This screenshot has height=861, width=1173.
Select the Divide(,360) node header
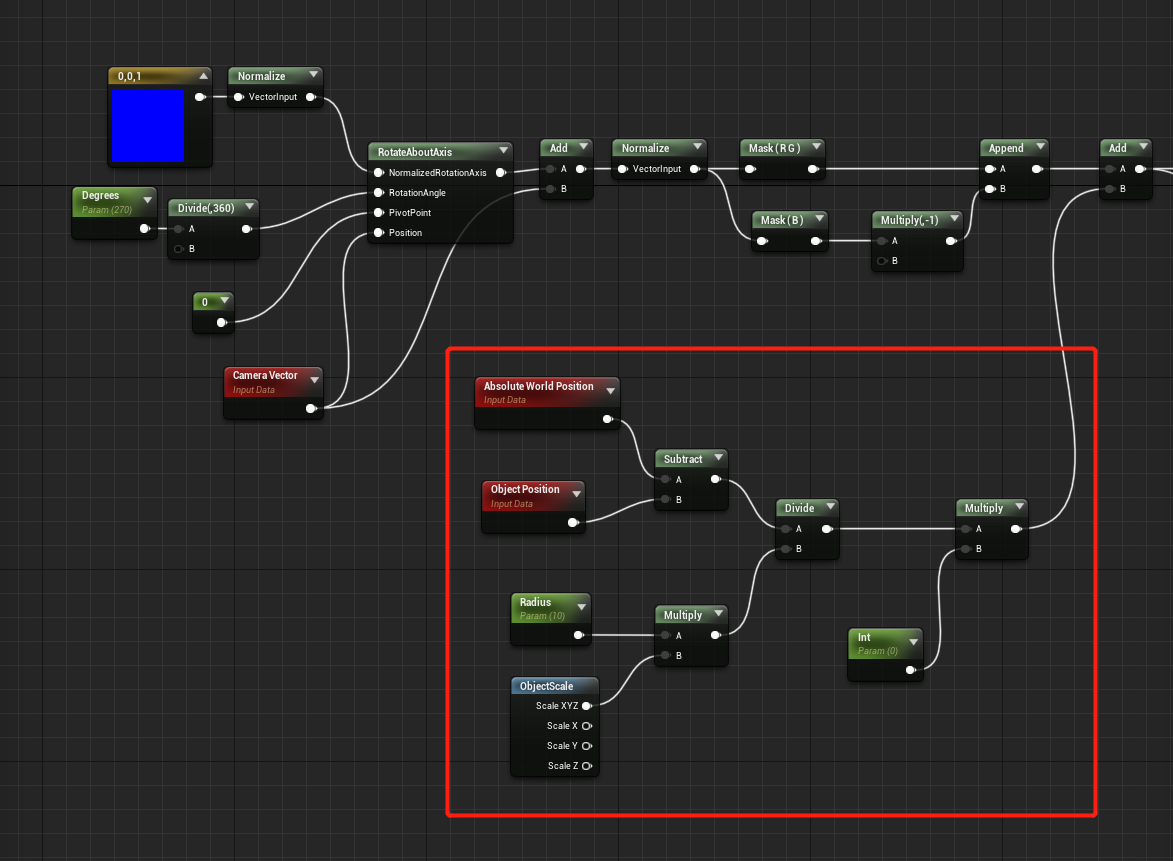(x=208, y=207)
